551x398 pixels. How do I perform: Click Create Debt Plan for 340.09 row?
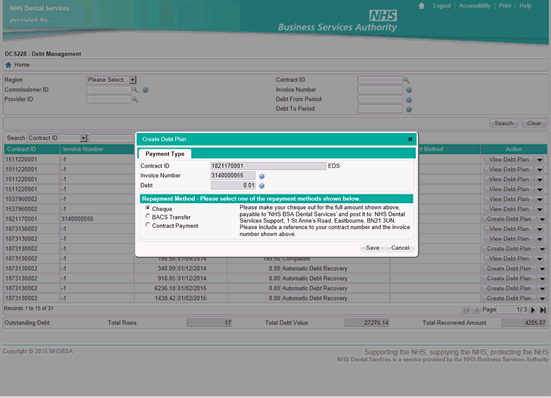509,268
